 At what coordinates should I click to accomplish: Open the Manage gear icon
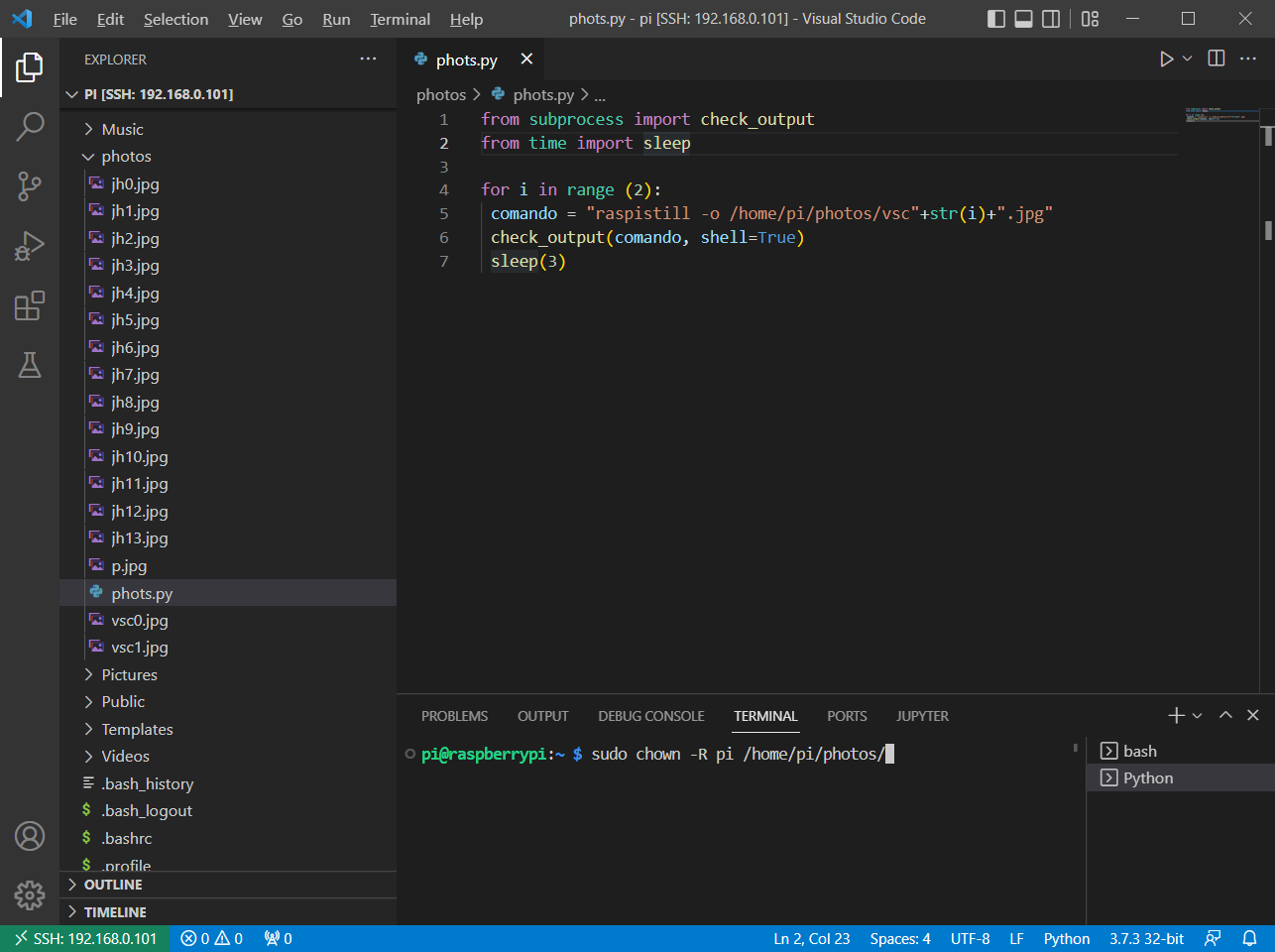click(x=30, y=895)
